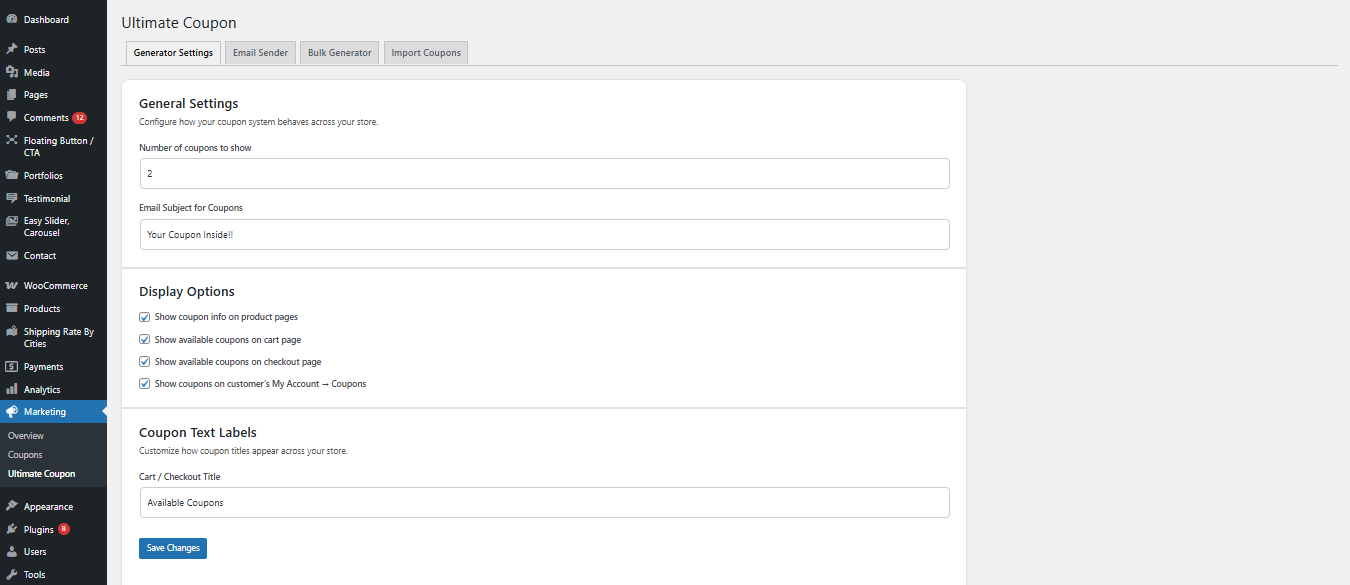Viewport: 1350px width, 585px height.
Task: Click the Analytics bar chart icon
Action: 12,389
